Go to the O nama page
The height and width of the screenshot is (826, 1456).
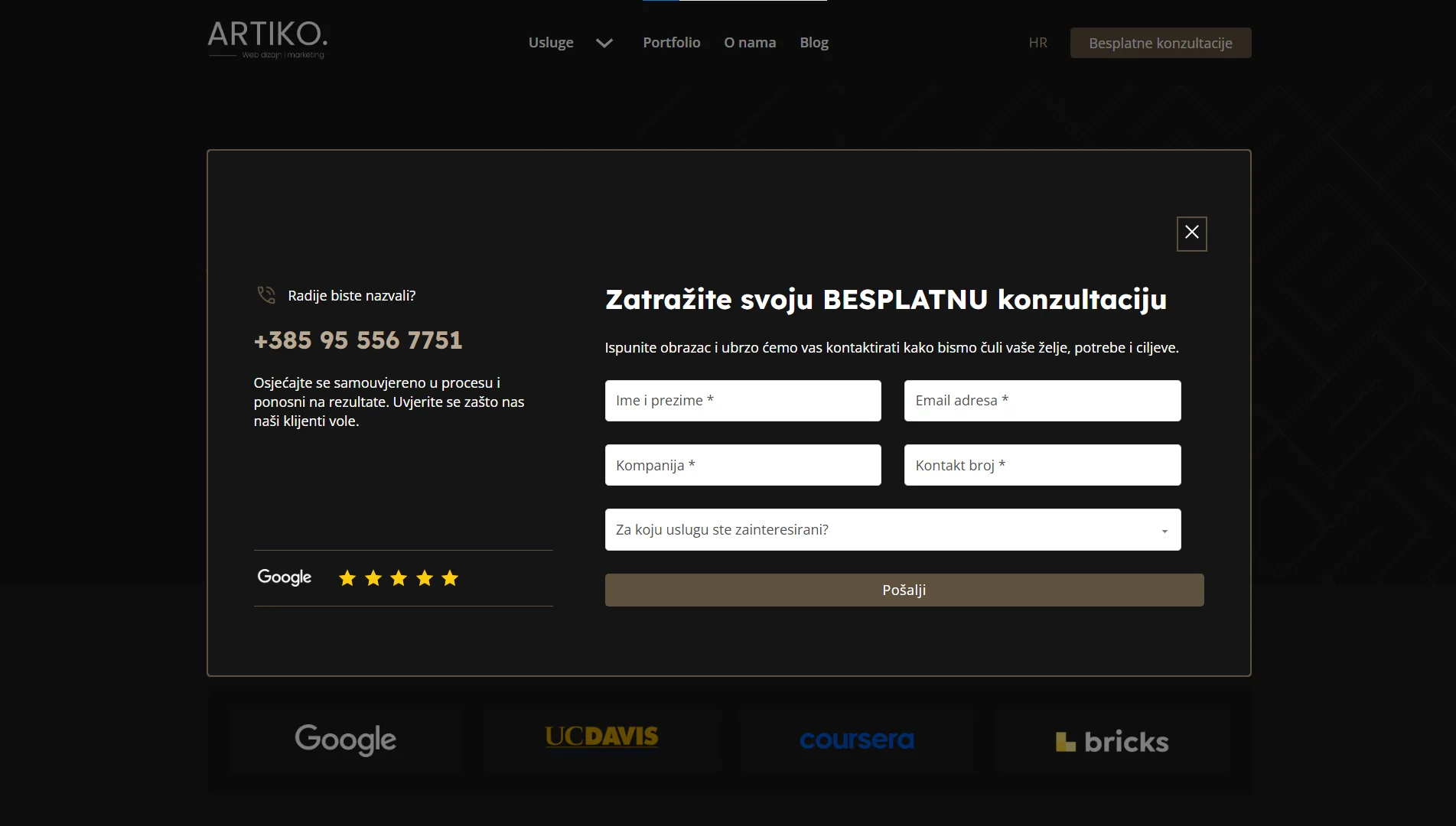pos(750,43)
